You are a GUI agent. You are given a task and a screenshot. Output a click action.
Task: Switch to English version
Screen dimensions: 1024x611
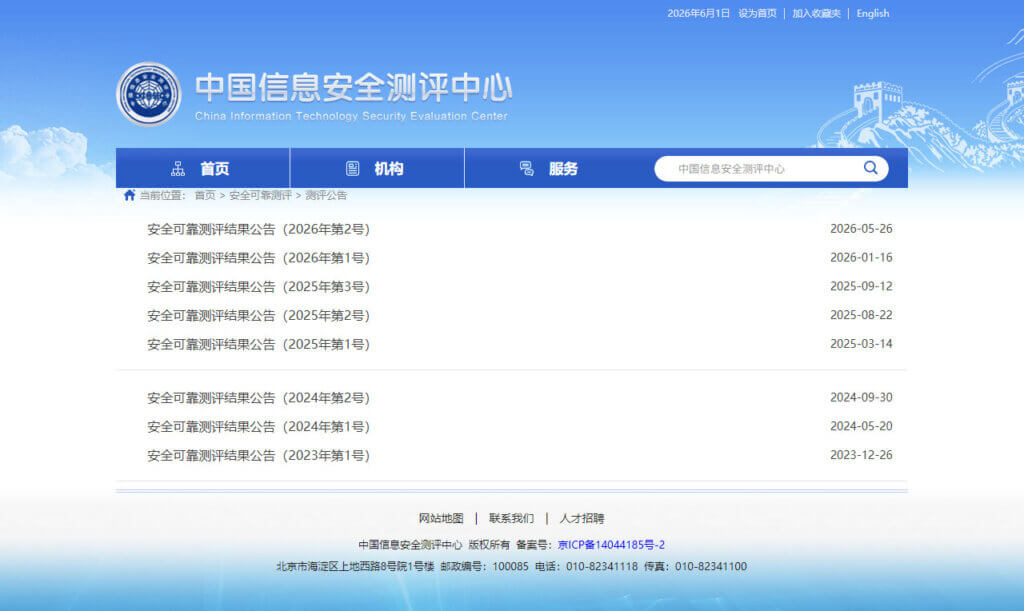[x=872, y=13]
